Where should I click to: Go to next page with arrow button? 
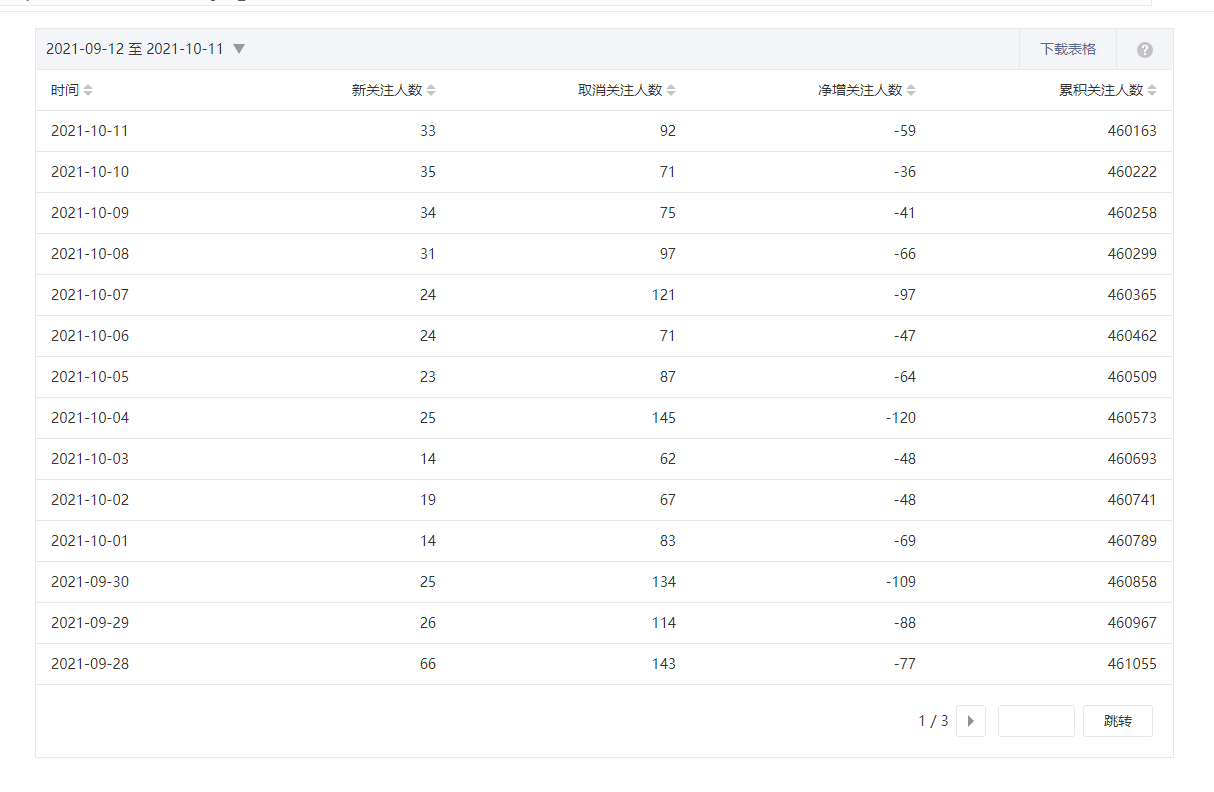970,721
